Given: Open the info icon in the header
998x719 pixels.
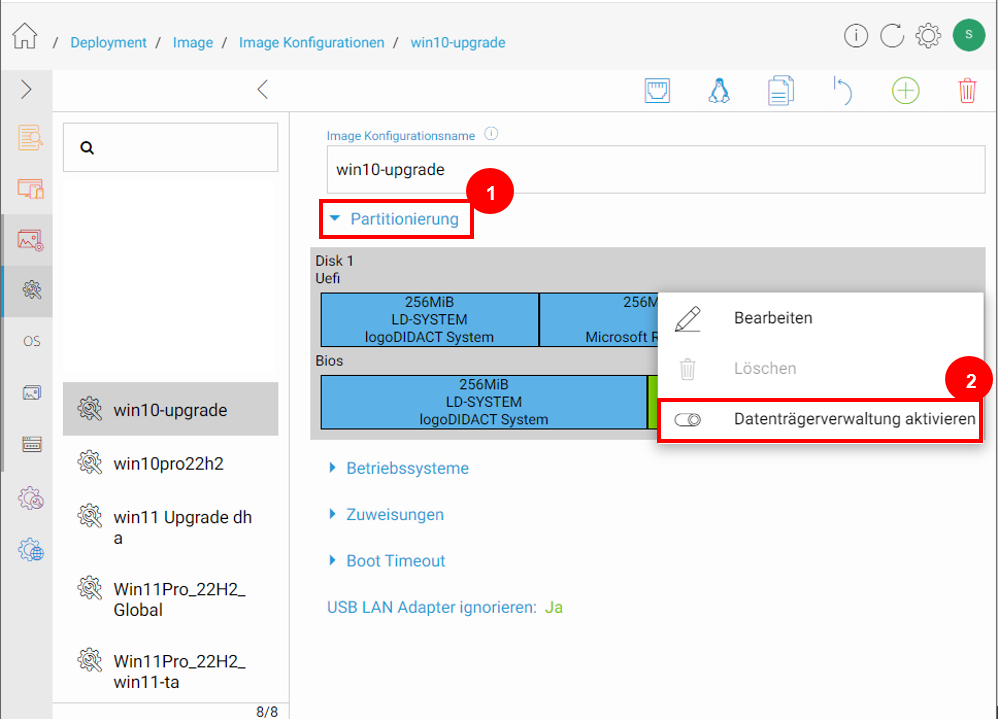Looking at the screenshot, I should click(x=855, y=36).
